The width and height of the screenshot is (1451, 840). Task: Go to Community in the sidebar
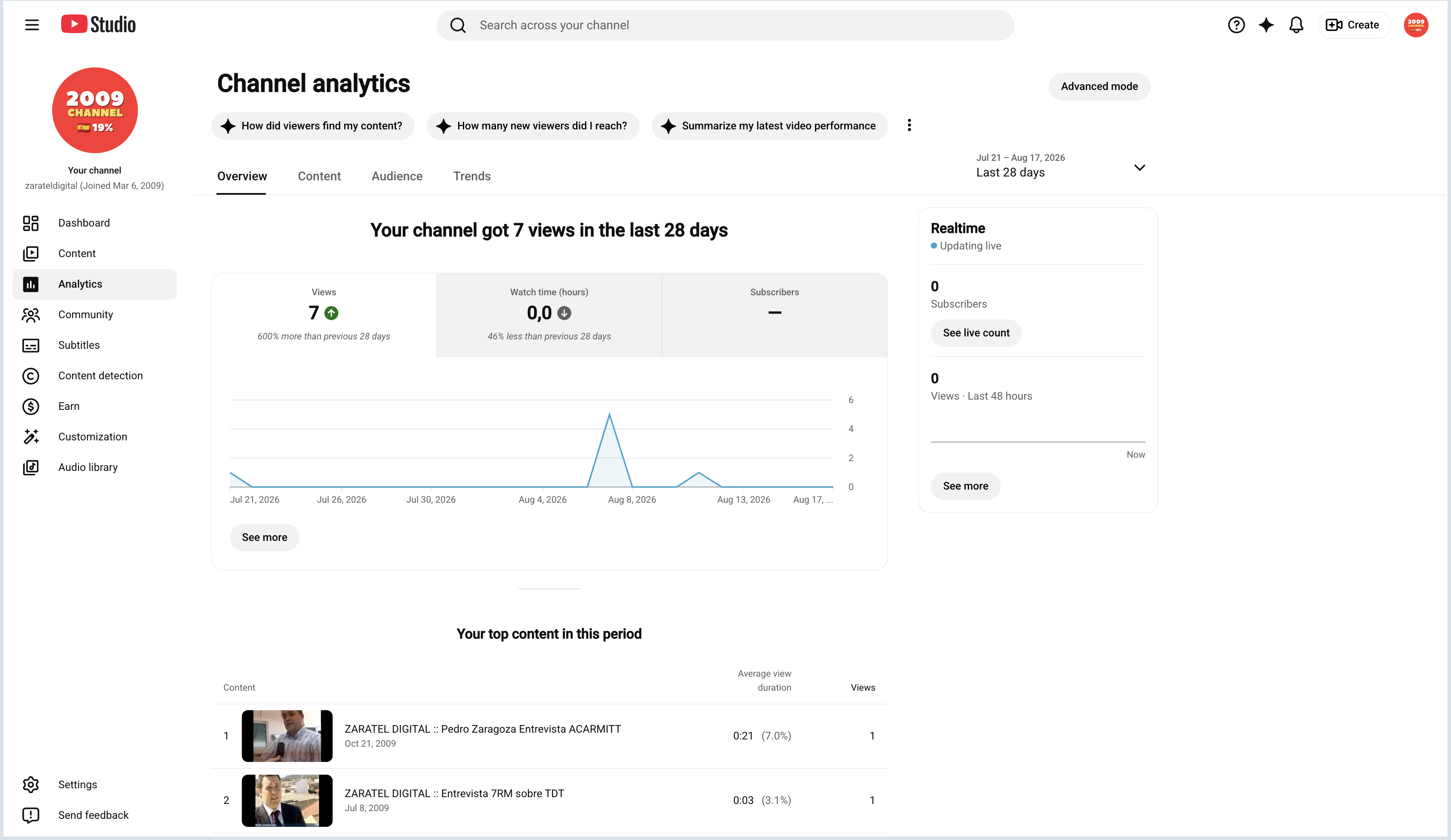[x=95, y=314]
